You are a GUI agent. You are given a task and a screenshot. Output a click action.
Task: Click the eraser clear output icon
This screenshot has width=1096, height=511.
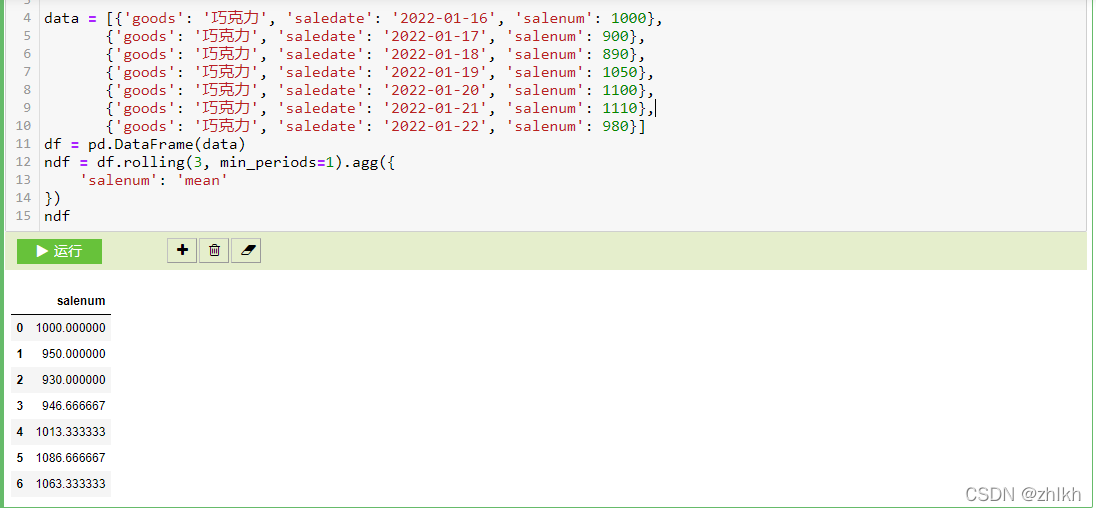click(246, 250)
